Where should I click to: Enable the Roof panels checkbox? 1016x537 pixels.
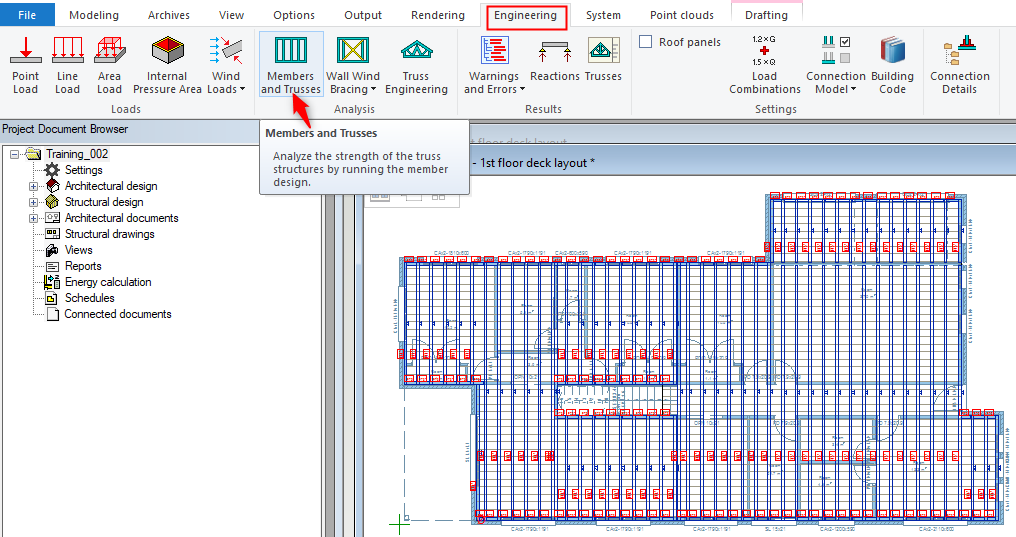[646, 42]
